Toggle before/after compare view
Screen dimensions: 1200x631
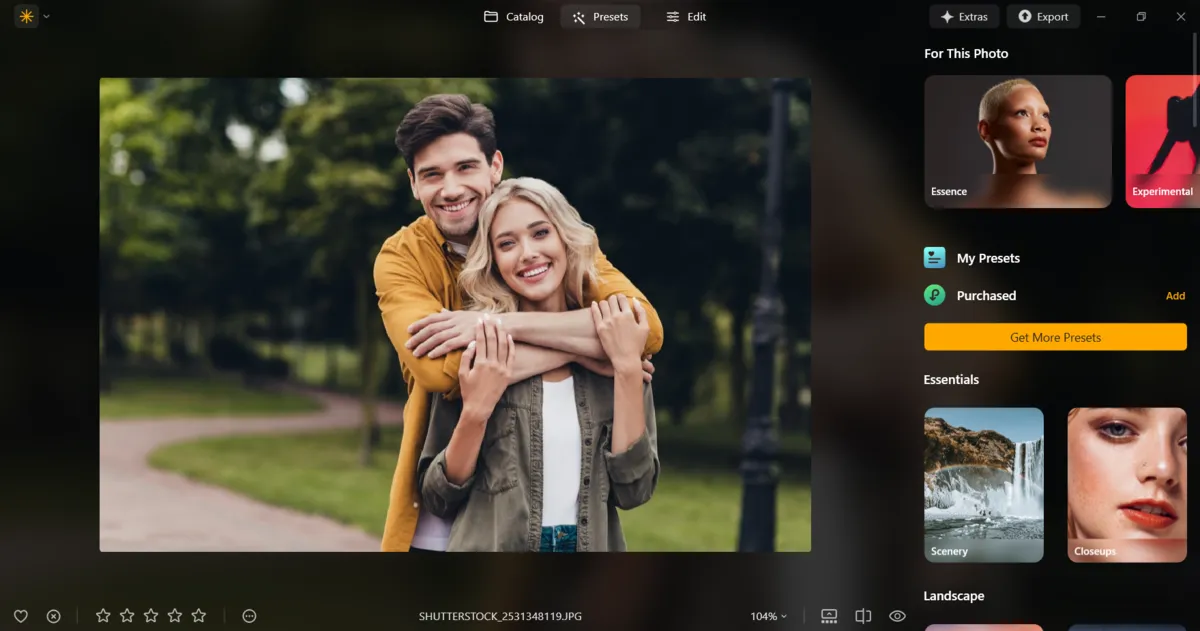click(864, 616)
